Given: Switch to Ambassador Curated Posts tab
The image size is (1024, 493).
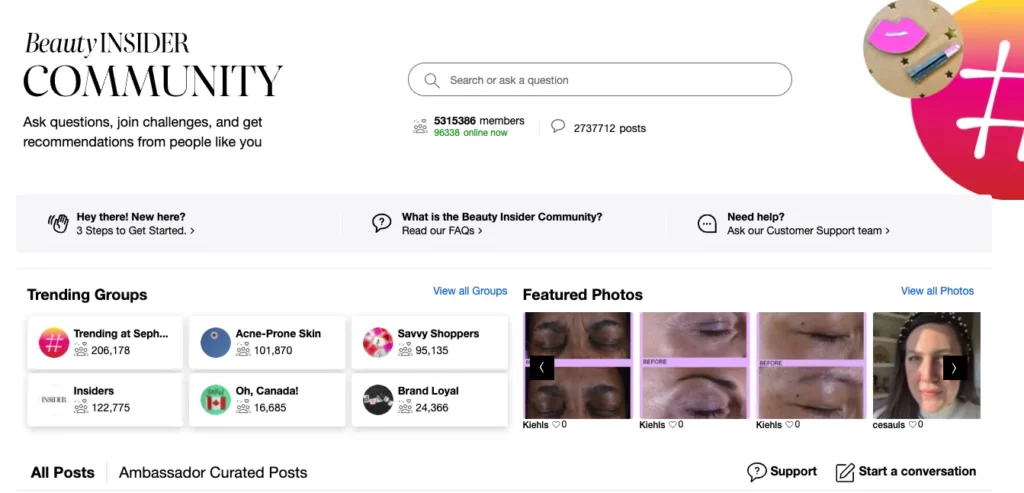Looking at the screenshot, I should (x=213, y=472).
